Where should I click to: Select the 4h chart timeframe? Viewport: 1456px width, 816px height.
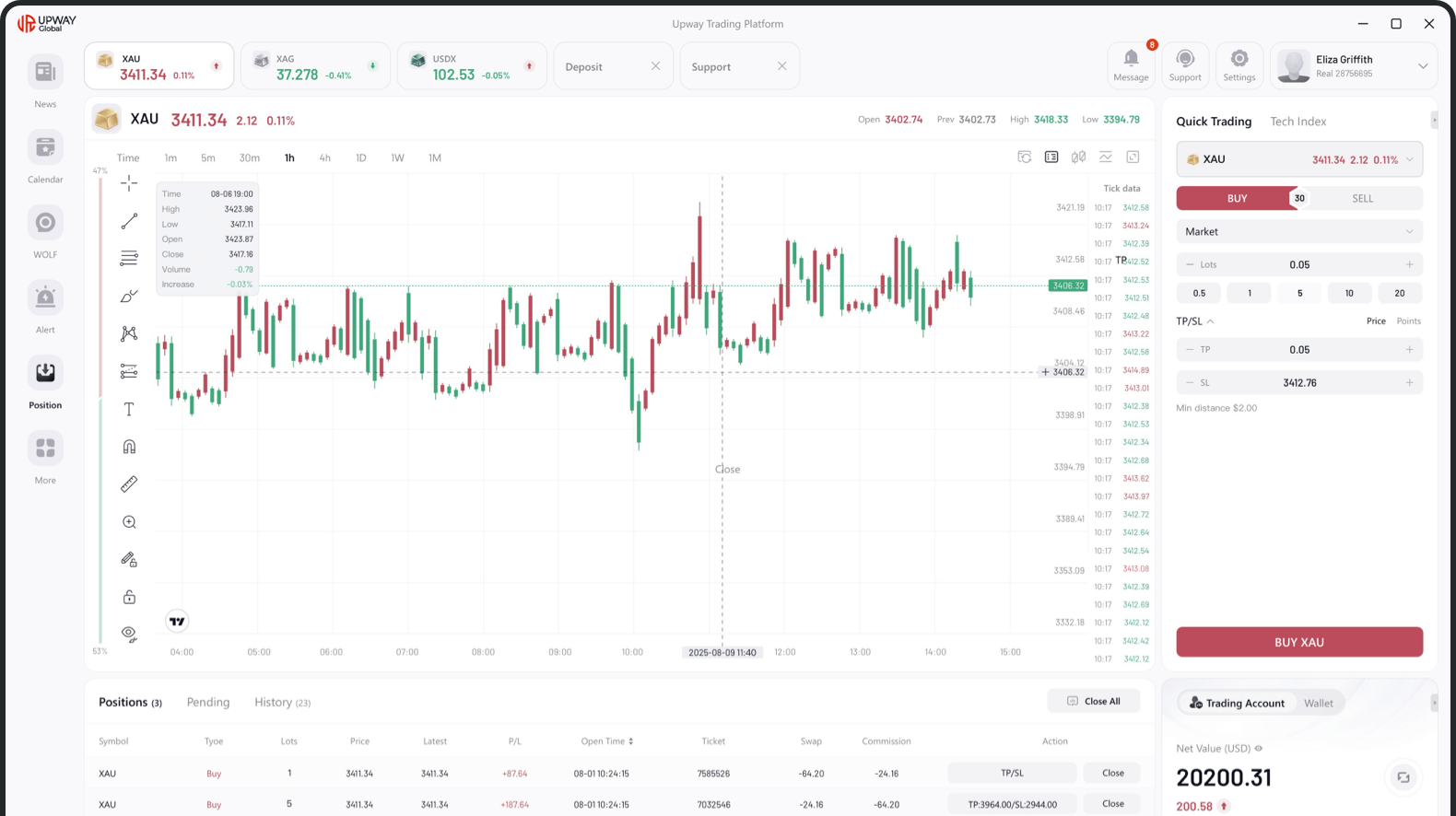pos(324,158)
